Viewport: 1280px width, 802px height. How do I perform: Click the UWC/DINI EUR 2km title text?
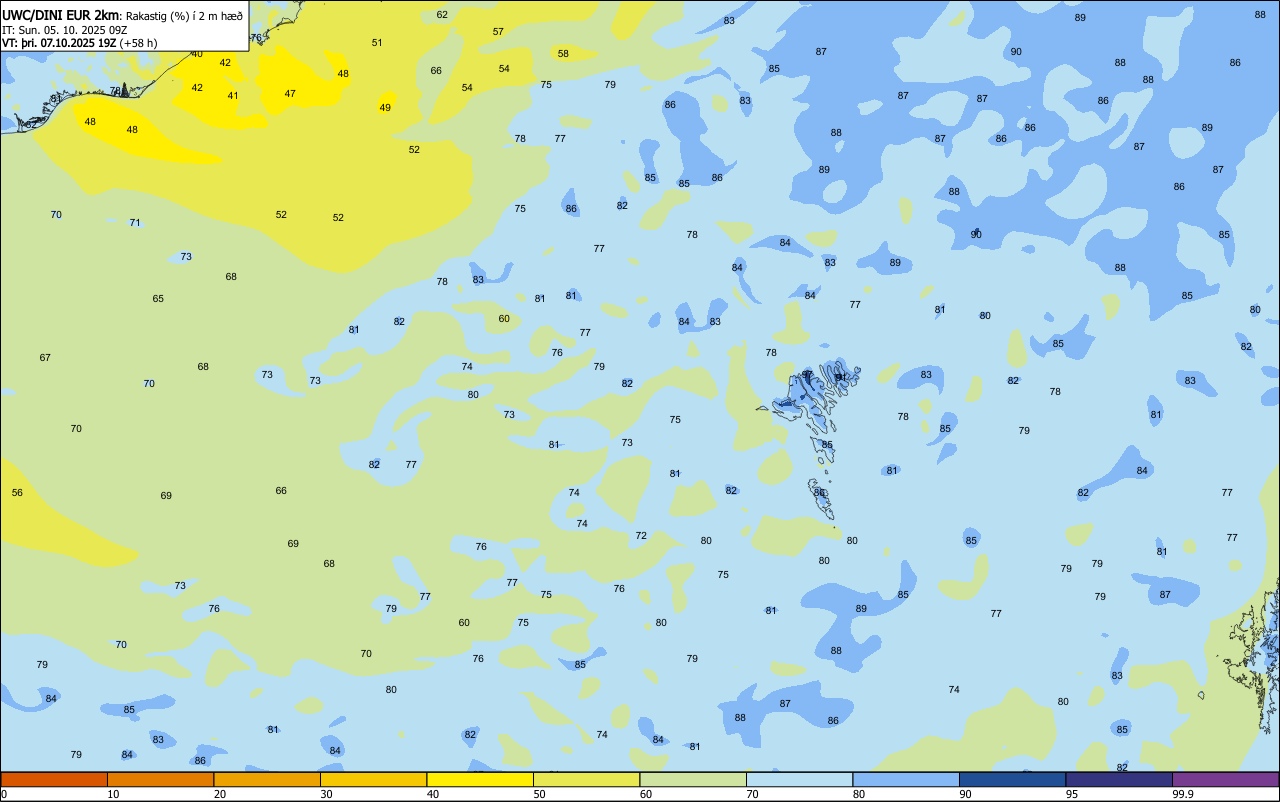61,15
